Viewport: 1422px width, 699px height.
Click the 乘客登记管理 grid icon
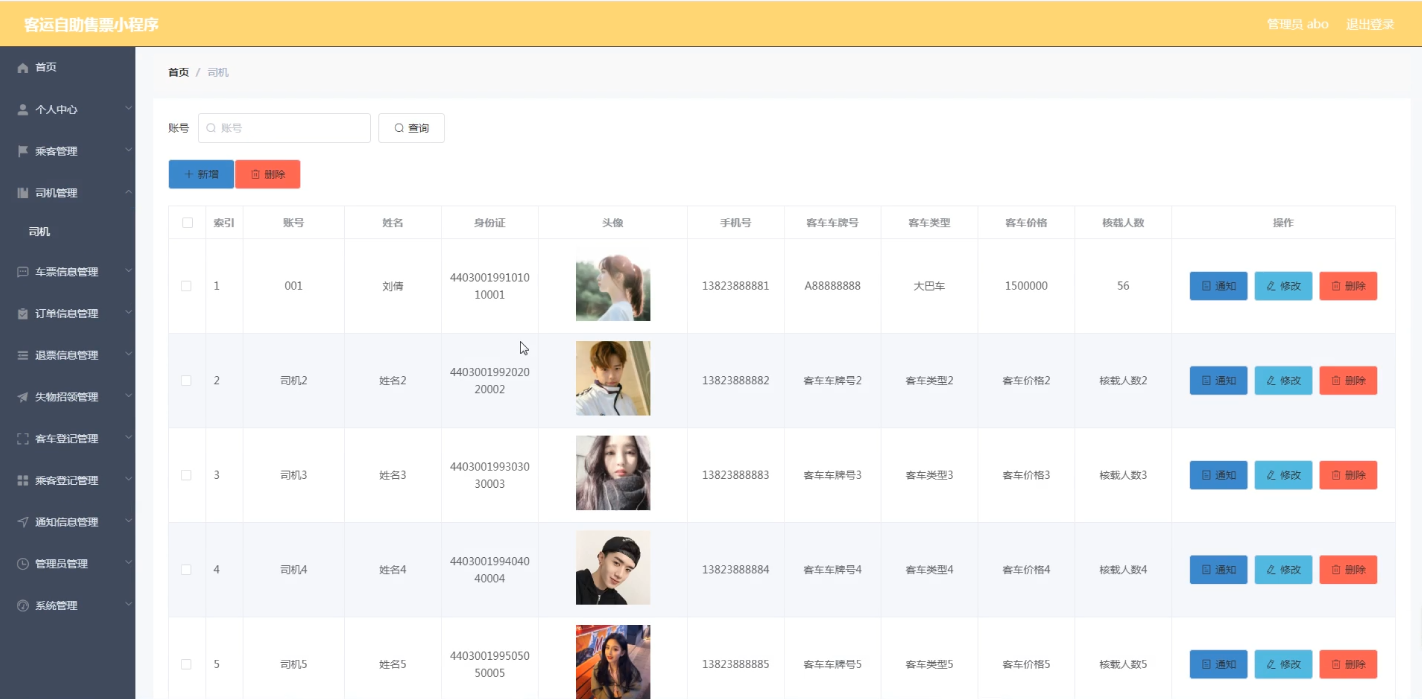tap(23, 481)
